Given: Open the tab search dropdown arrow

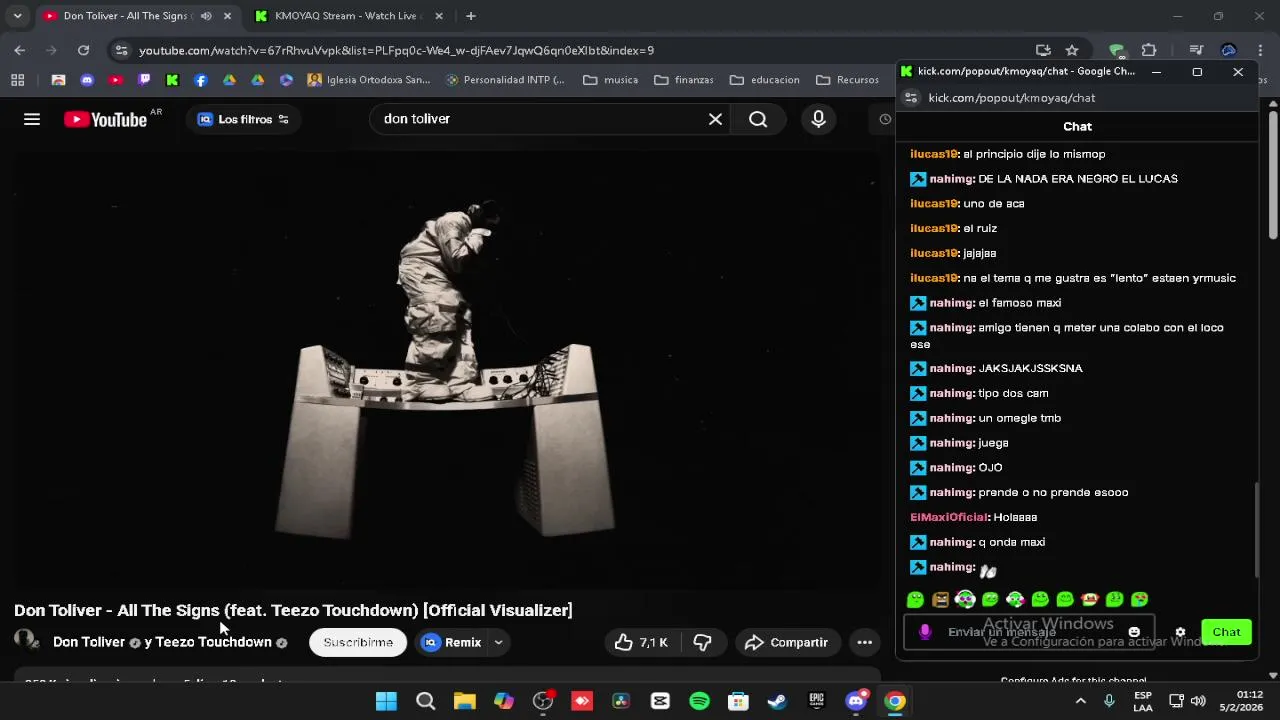Looking at the screenshot, I should 17,16.
